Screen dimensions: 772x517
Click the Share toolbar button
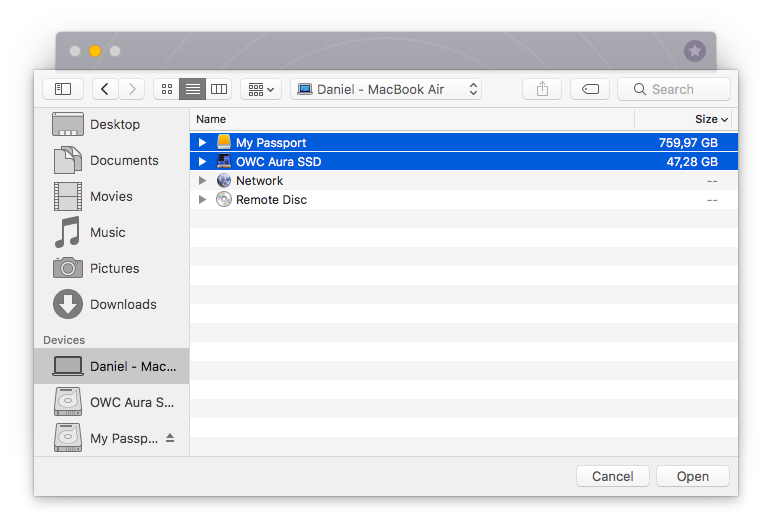(542, 89)
